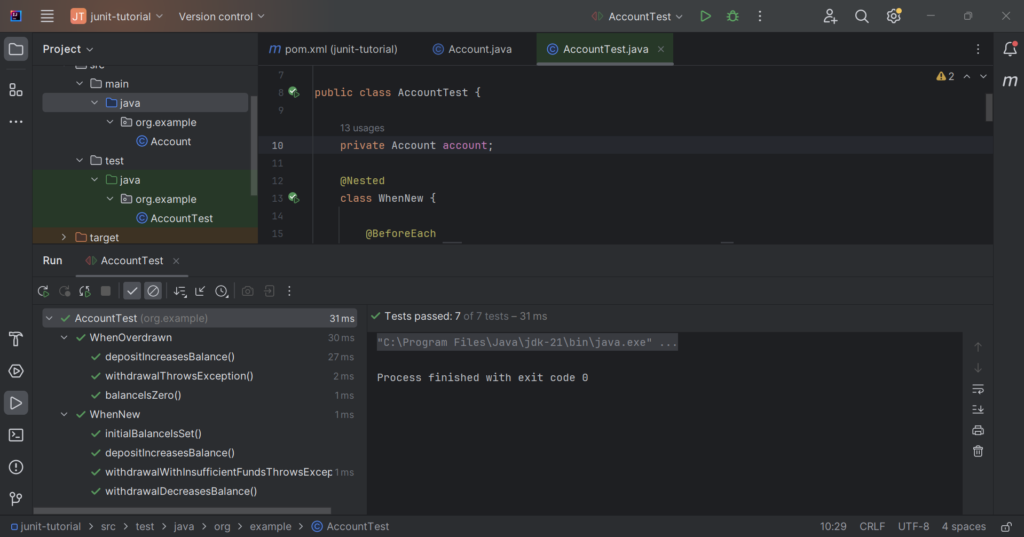Select AccountTest class in project tree

[x=174, y=218]
